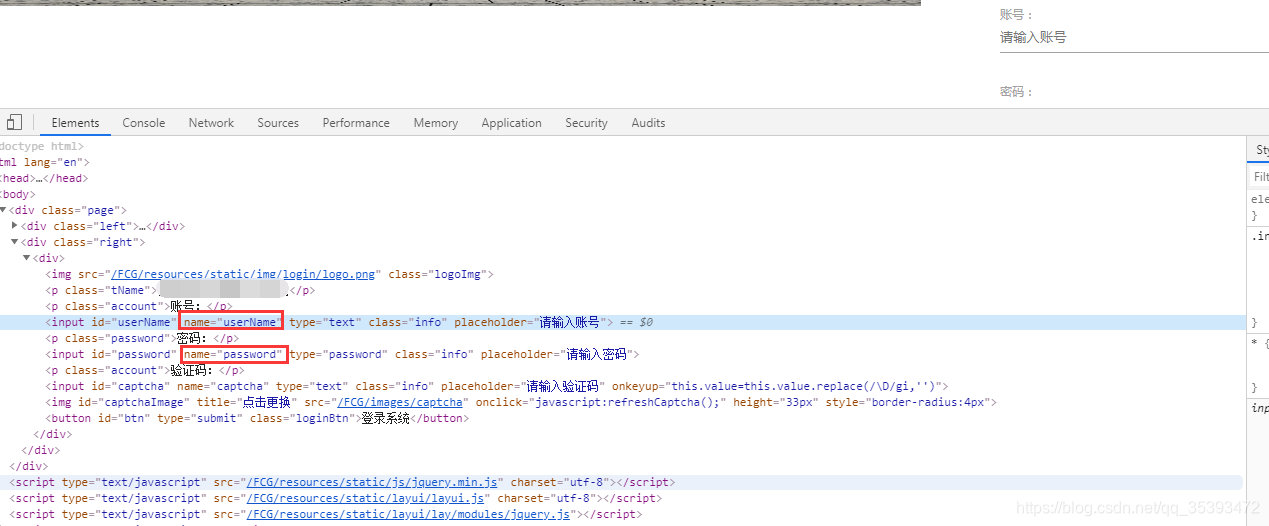Click the doctype html line
The width and height of the screenshot is (1269, 526).
coord(42,146)
